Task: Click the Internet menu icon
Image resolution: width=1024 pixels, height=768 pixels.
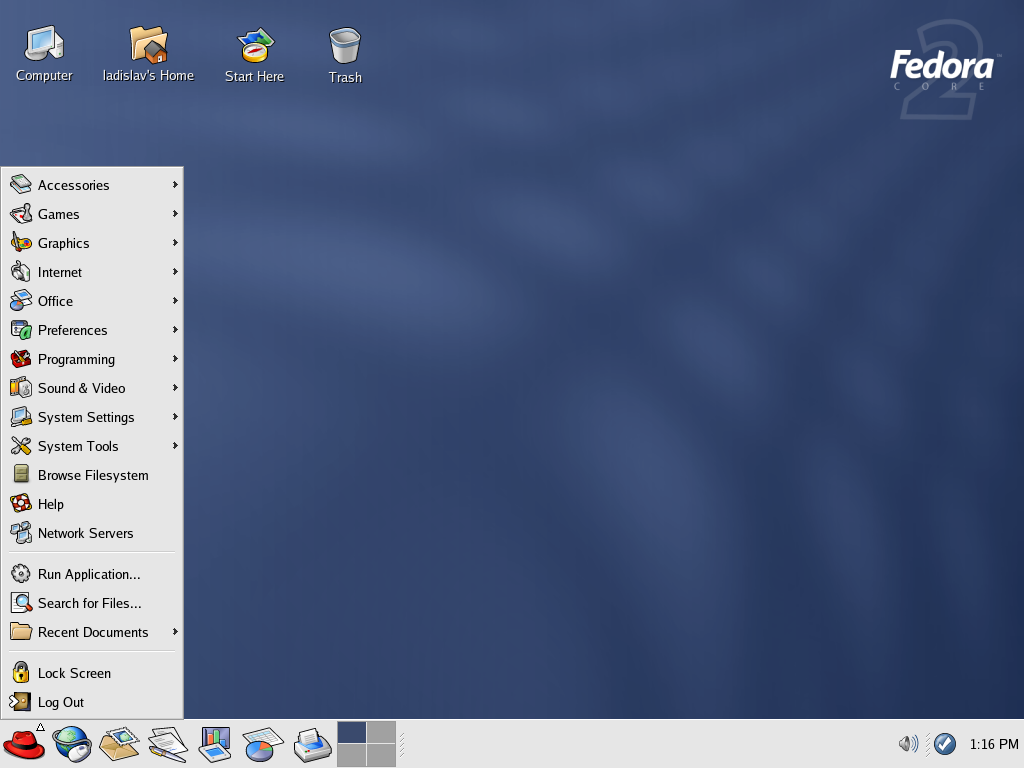Action: [x=21, y=272]
